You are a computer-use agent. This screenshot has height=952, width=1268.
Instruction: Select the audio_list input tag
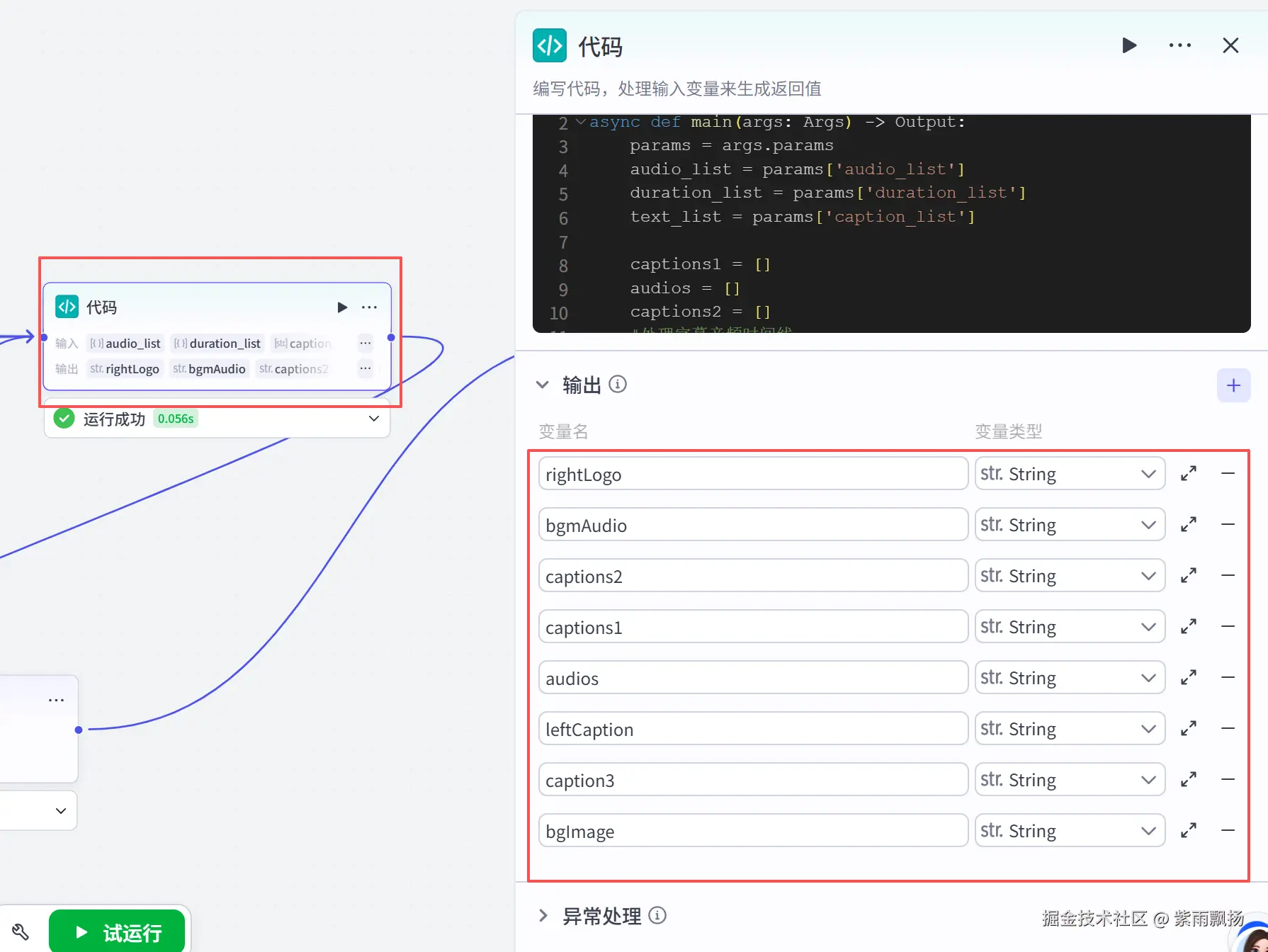coord(125,344)
